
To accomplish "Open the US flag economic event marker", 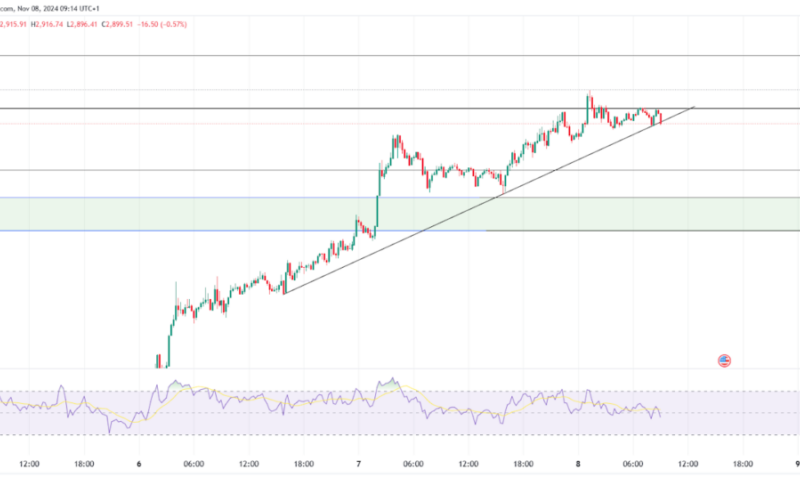I will (724, 361).
